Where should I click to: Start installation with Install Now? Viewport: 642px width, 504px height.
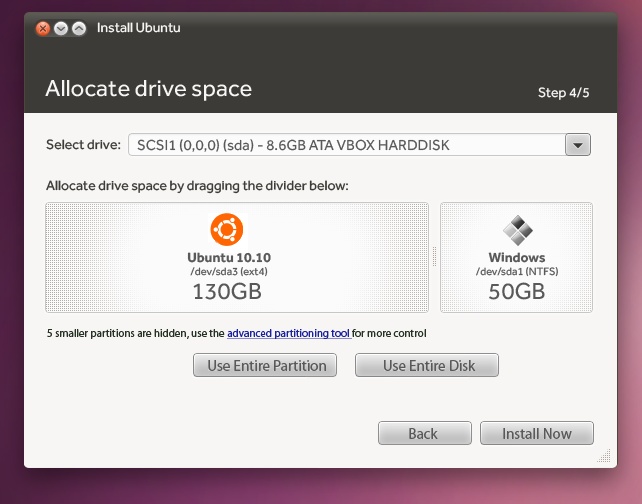point(537,433)
